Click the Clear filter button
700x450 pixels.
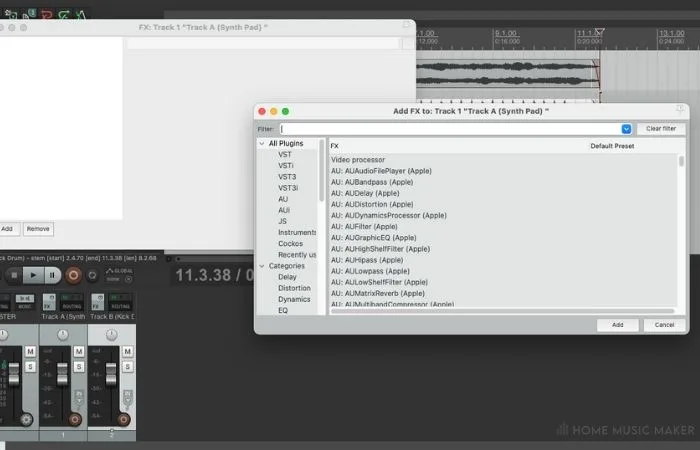pos(661,129)
